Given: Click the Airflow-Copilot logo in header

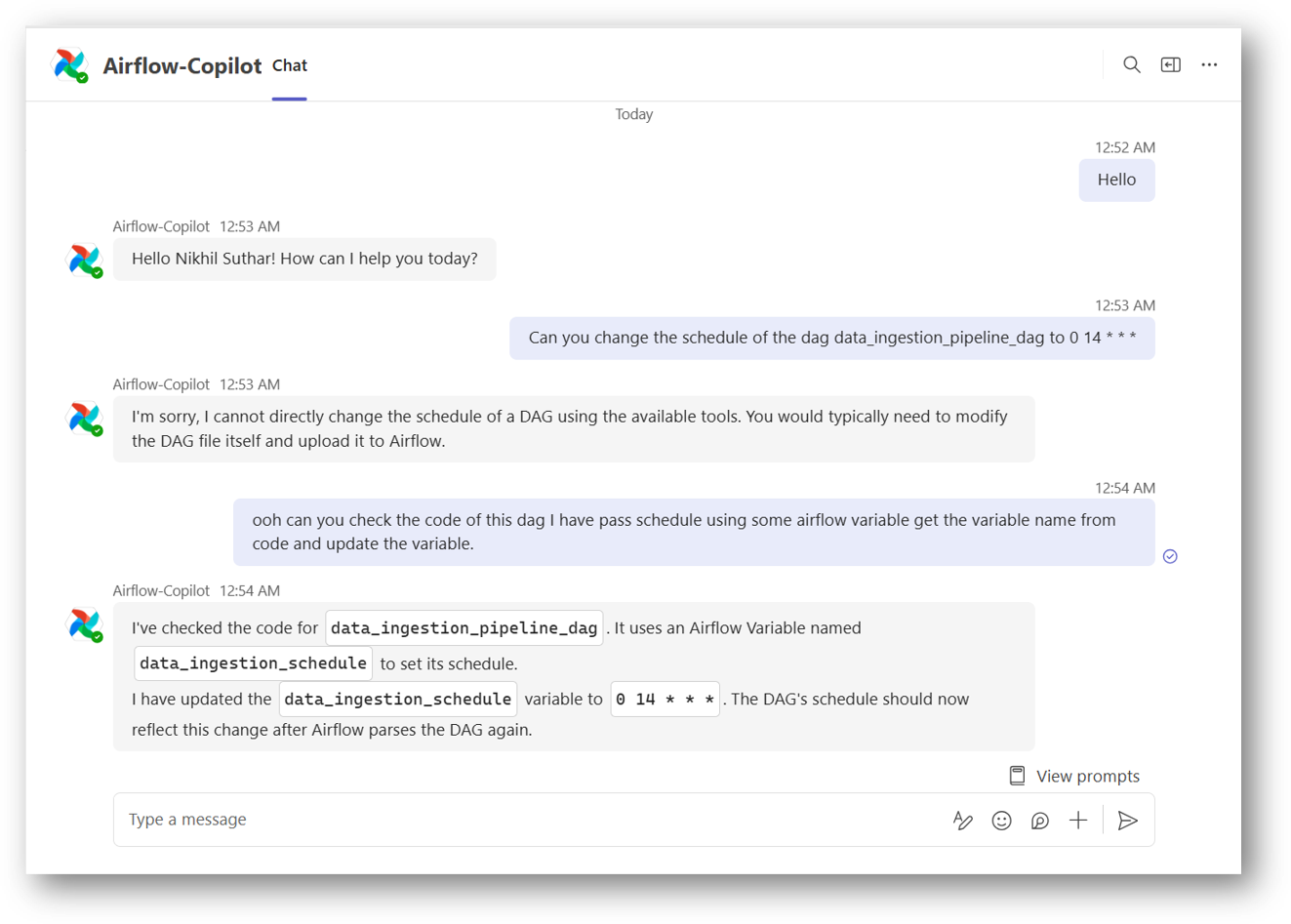Looking at the screenshot, I should coord(69,65).
